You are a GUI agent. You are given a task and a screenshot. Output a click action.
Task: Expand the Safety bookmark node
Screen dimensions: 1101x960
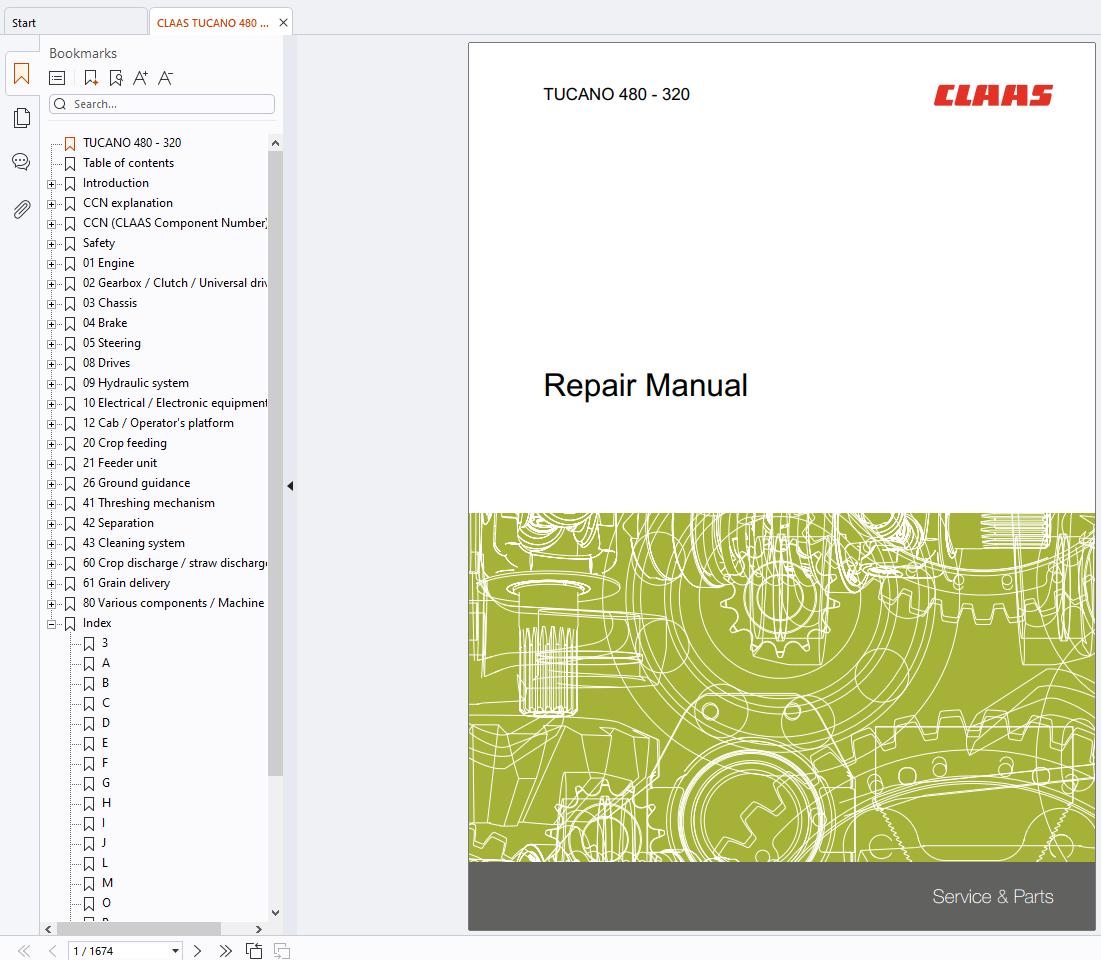[x=51, y=244]
